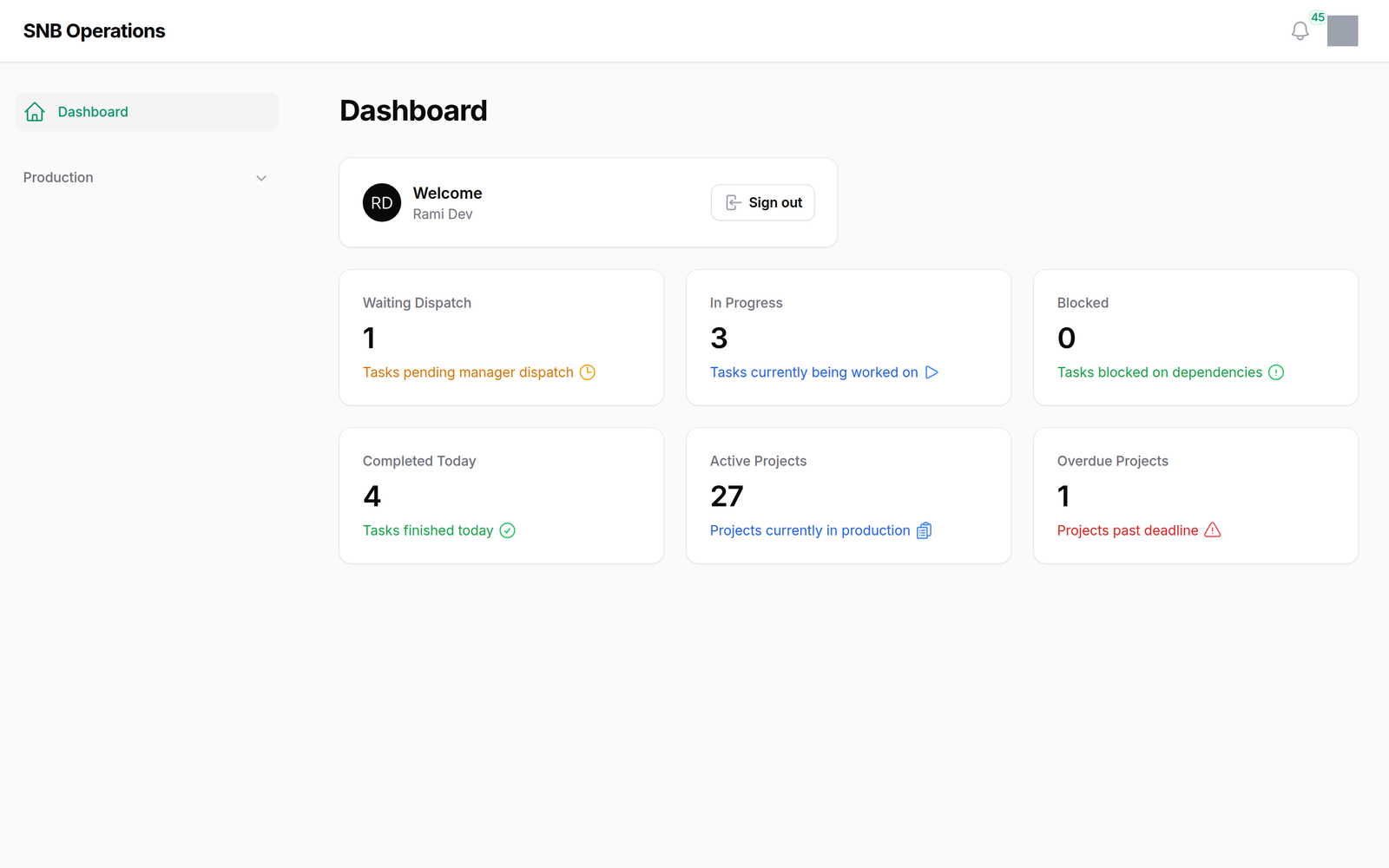The image size is (1389, 868).
Task: Click the Blocked count 0
Action: click(x=1066, y=339)
